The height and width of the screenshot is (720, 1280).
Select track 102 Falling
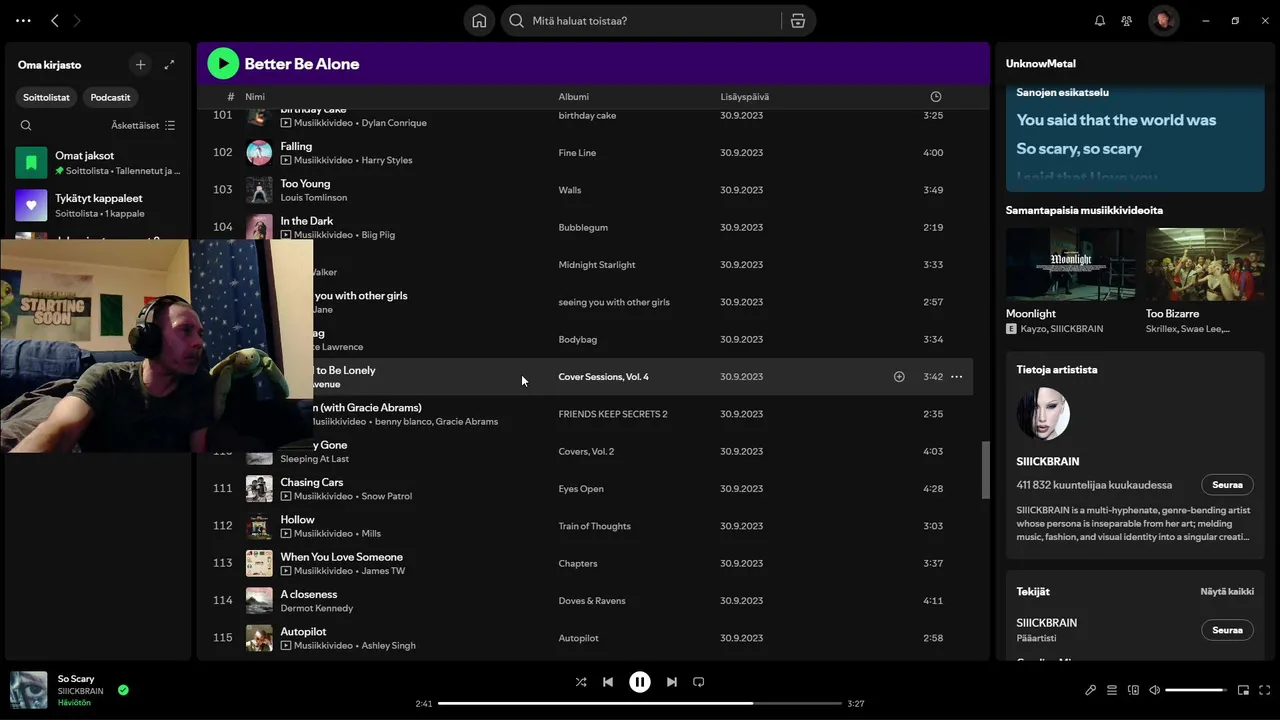585,152
